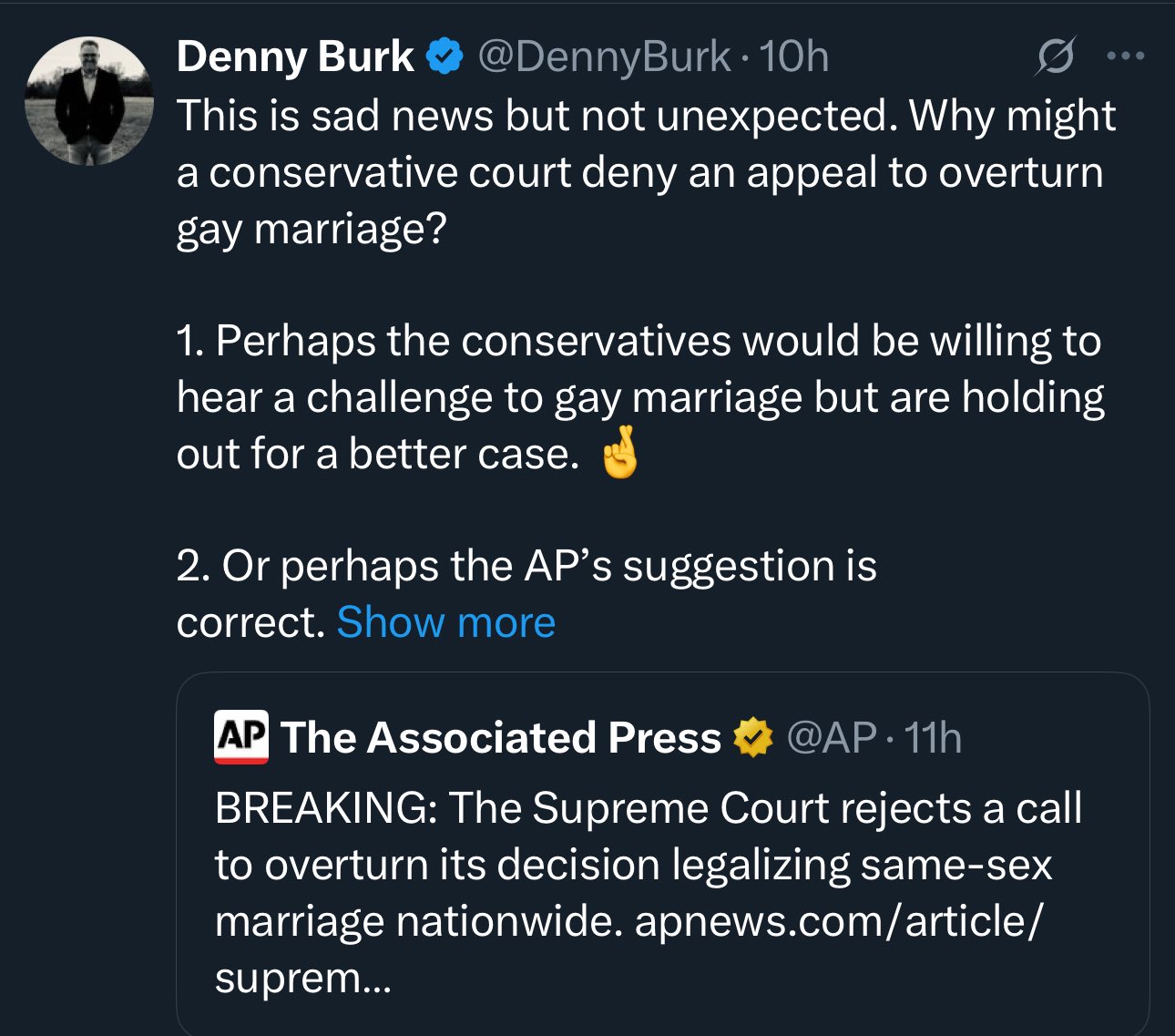Click The Associated Press account name
This screenshot has width=1175, height=1036.
[501, 737]
